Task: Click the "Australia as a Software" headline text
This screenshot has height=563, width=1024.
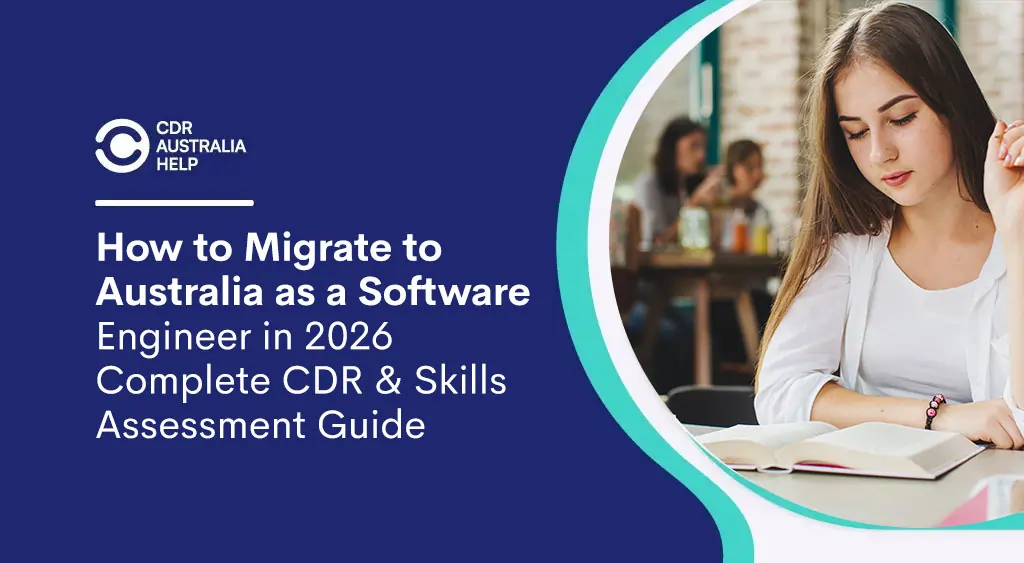Action: [313, 292]
